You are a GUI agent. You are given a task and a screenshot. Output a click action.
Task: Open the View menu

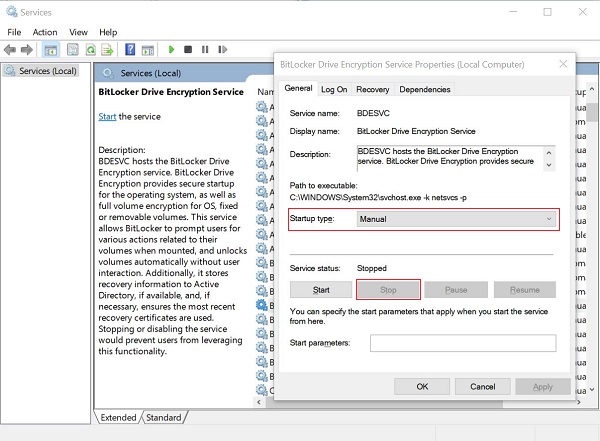(78, 32)
